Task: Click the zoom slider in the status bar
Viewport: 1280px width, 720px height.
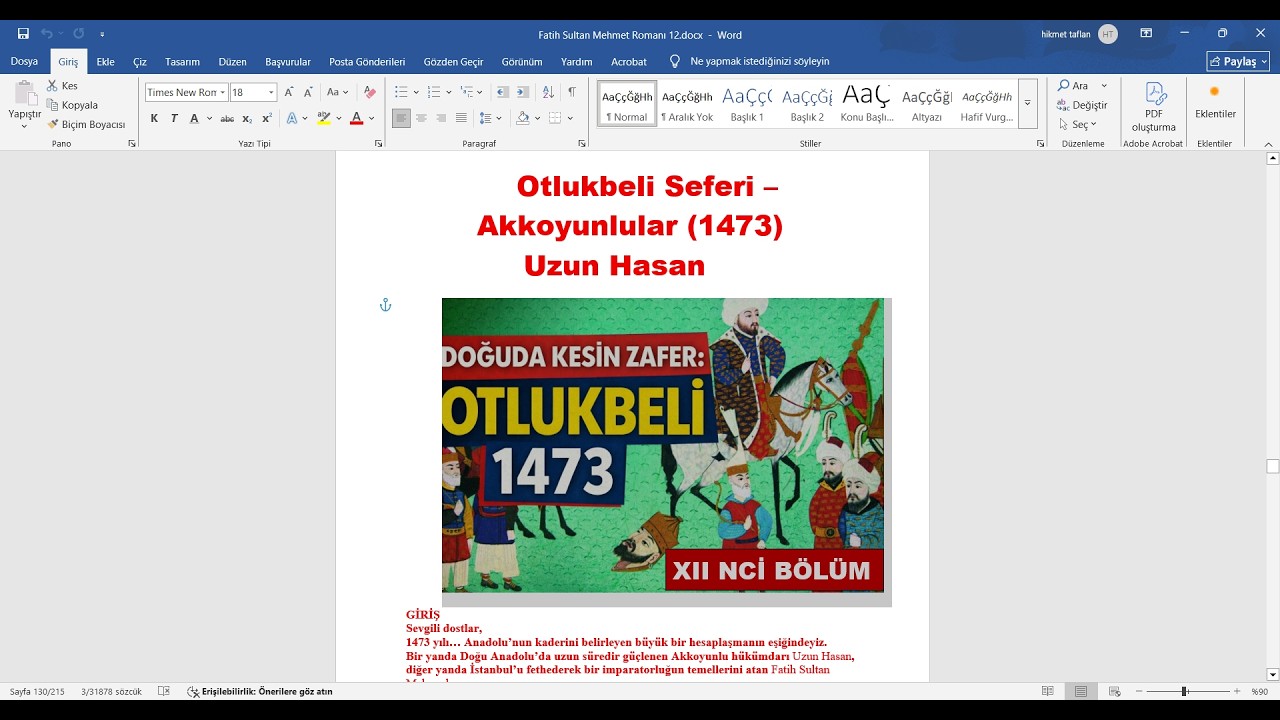Action: point(1184,691)
